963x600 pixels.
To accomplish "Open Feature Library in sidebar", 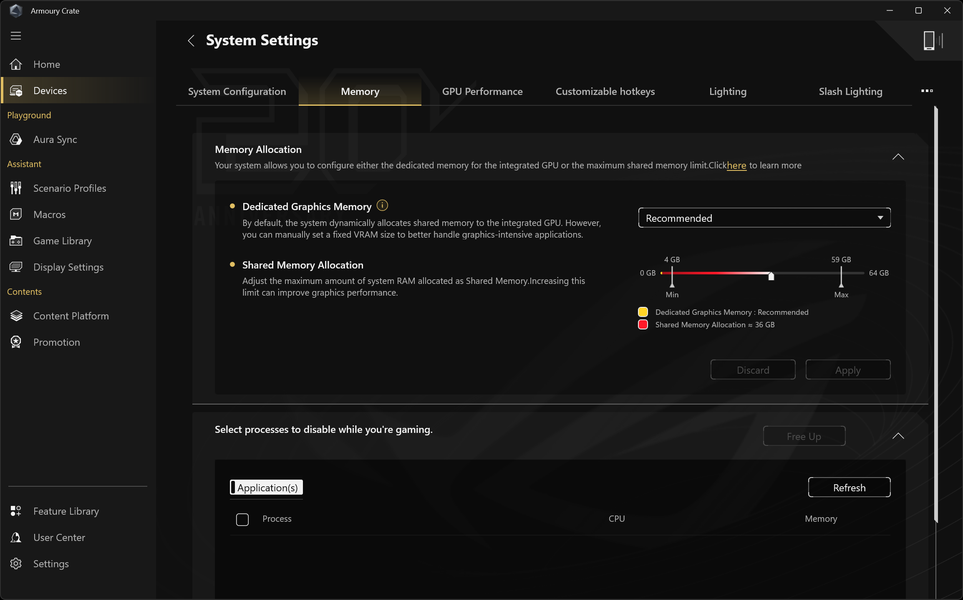I will point(66,511).
